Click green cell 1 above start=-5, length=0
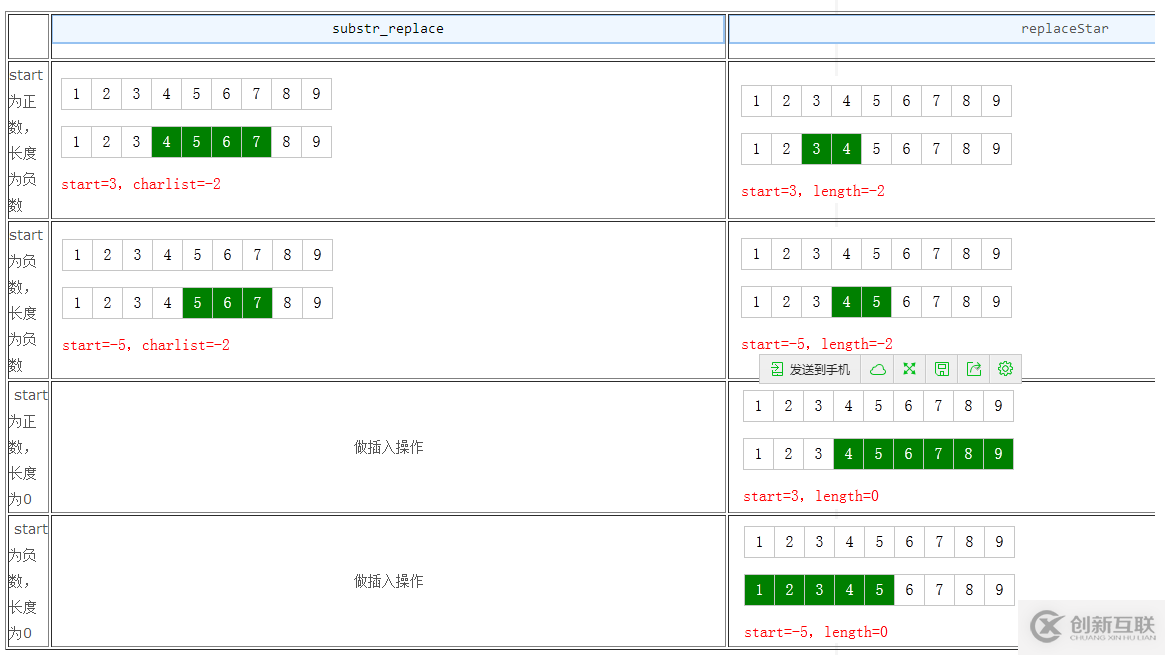Screen dimensions: 1165x655 tap(759, 590)
